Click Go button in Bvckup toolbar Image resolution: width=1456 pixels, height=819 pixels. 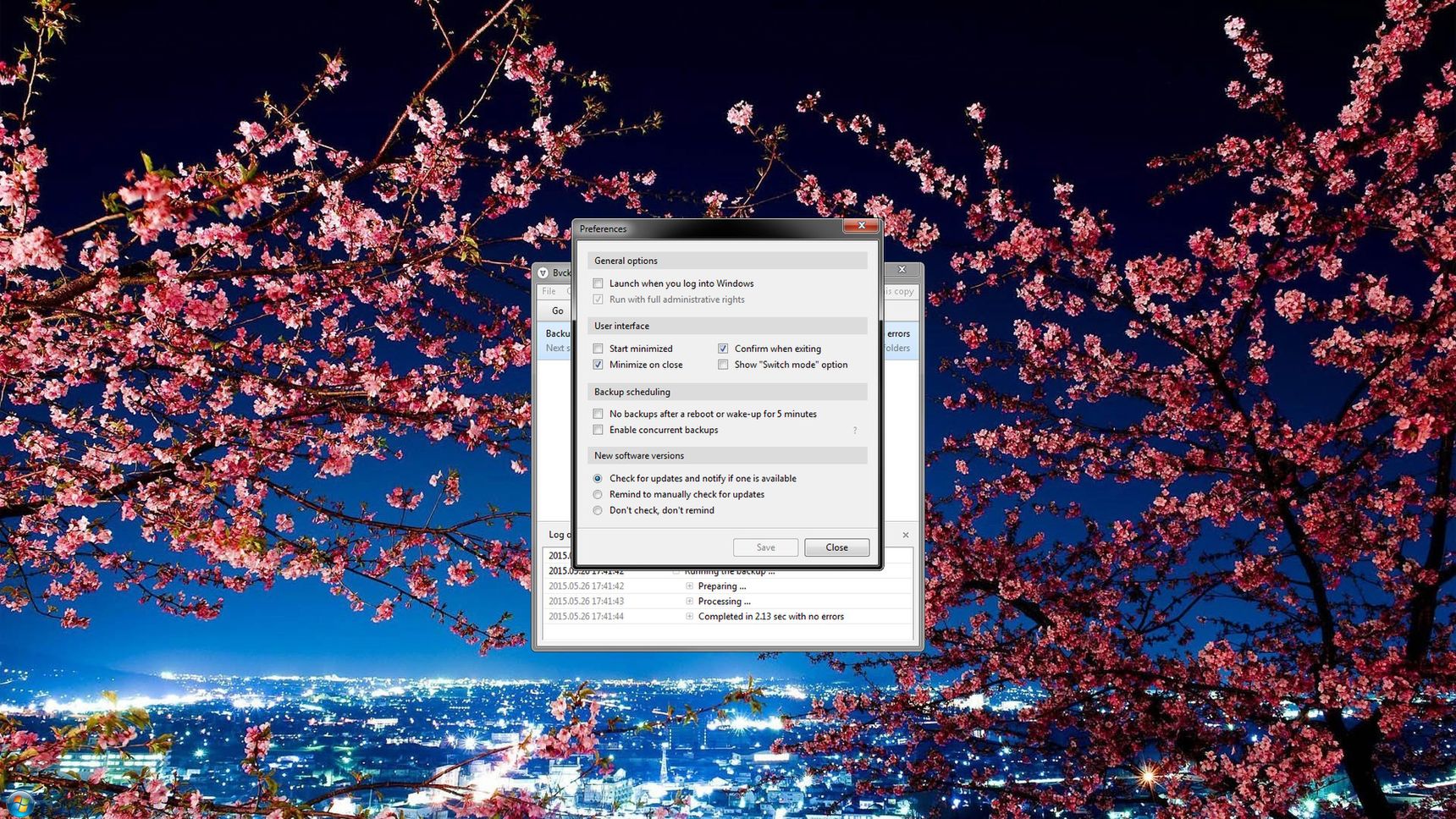[x=557, y=311]
